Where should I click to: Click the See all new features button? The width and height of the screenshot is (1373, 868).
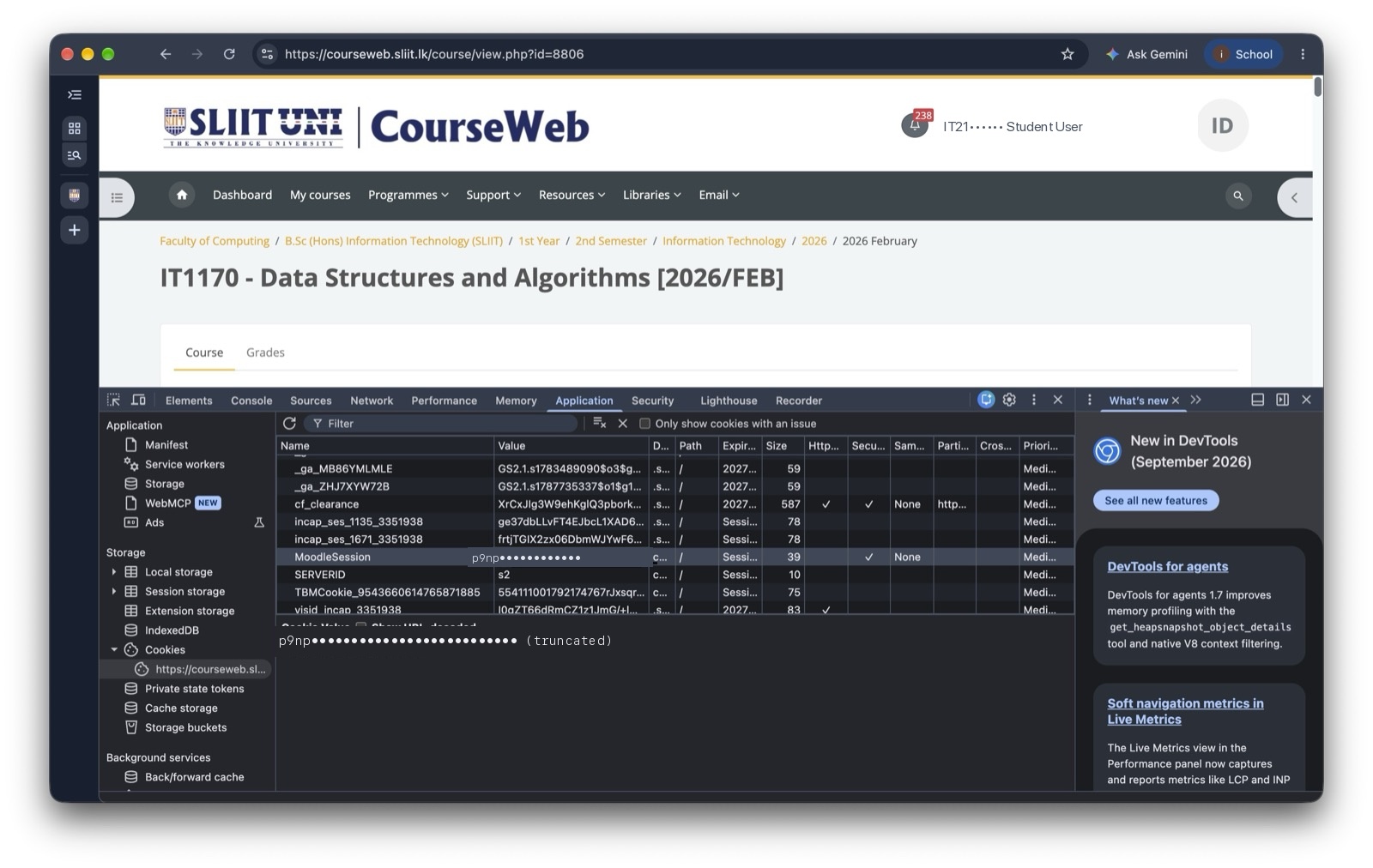pyautogui.click(x=1156, y=501)
